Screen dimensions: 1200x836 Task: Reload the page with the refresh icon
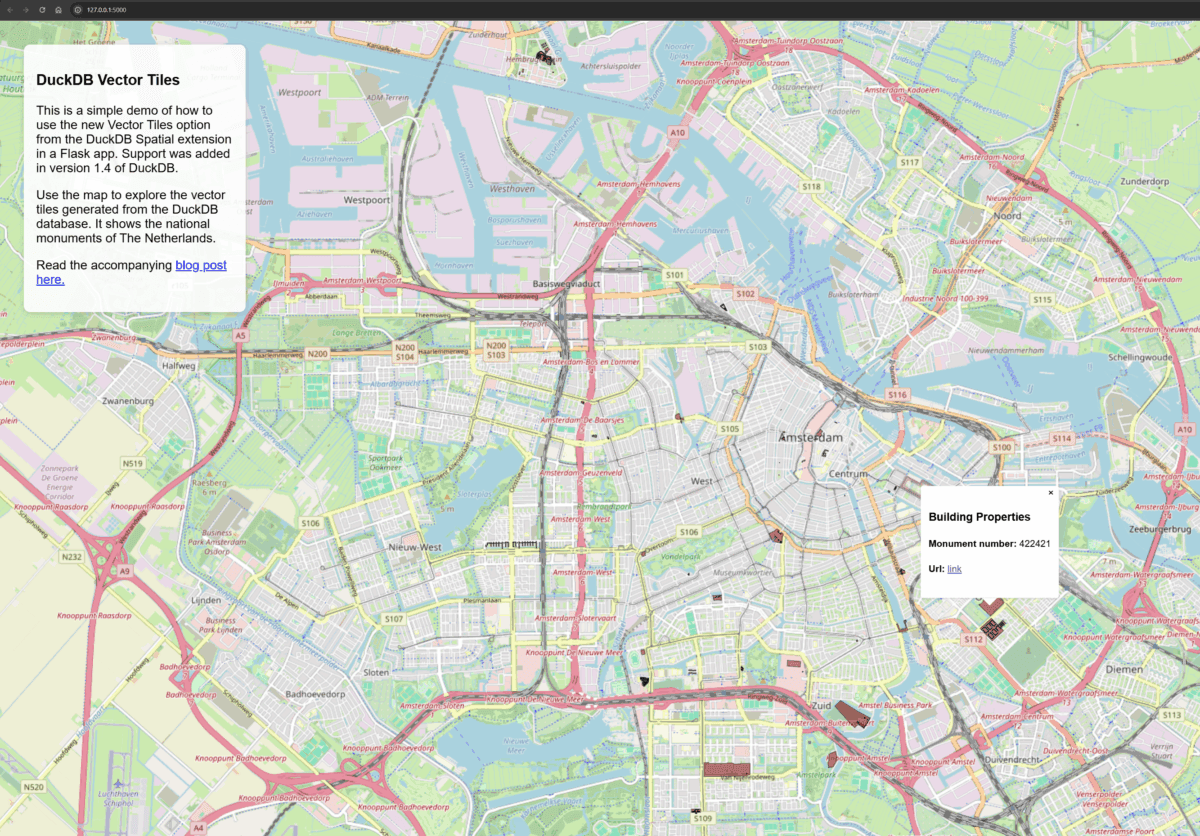42,9
